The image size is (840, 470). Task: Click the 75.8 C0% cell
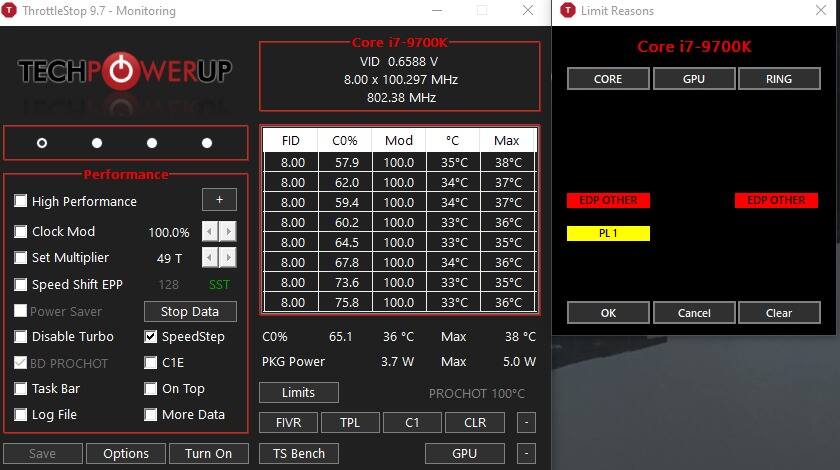[346, 302]
